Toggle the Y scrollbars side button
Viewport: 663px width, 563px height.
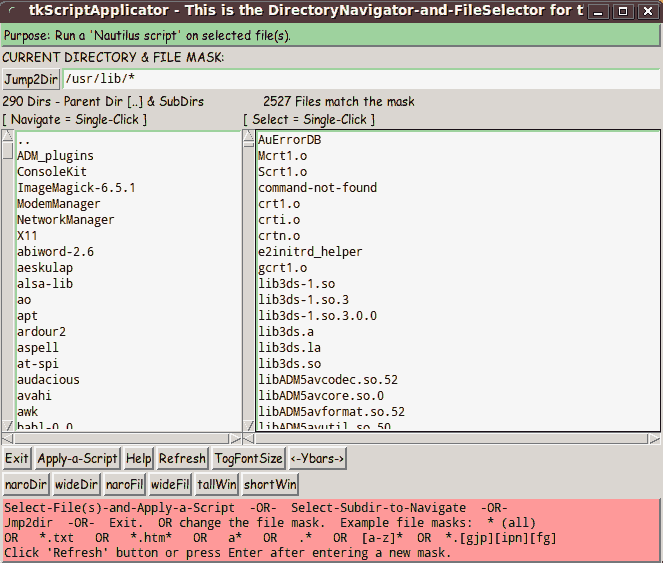pyautogui.click(x=318, y=459)
